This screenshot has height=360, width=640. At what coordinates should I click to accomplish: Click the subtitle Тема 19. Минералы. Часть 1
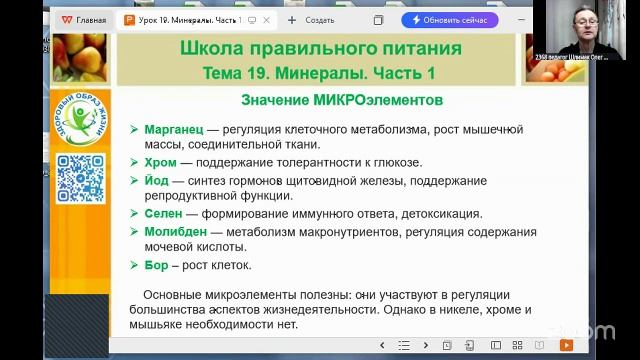319,73
